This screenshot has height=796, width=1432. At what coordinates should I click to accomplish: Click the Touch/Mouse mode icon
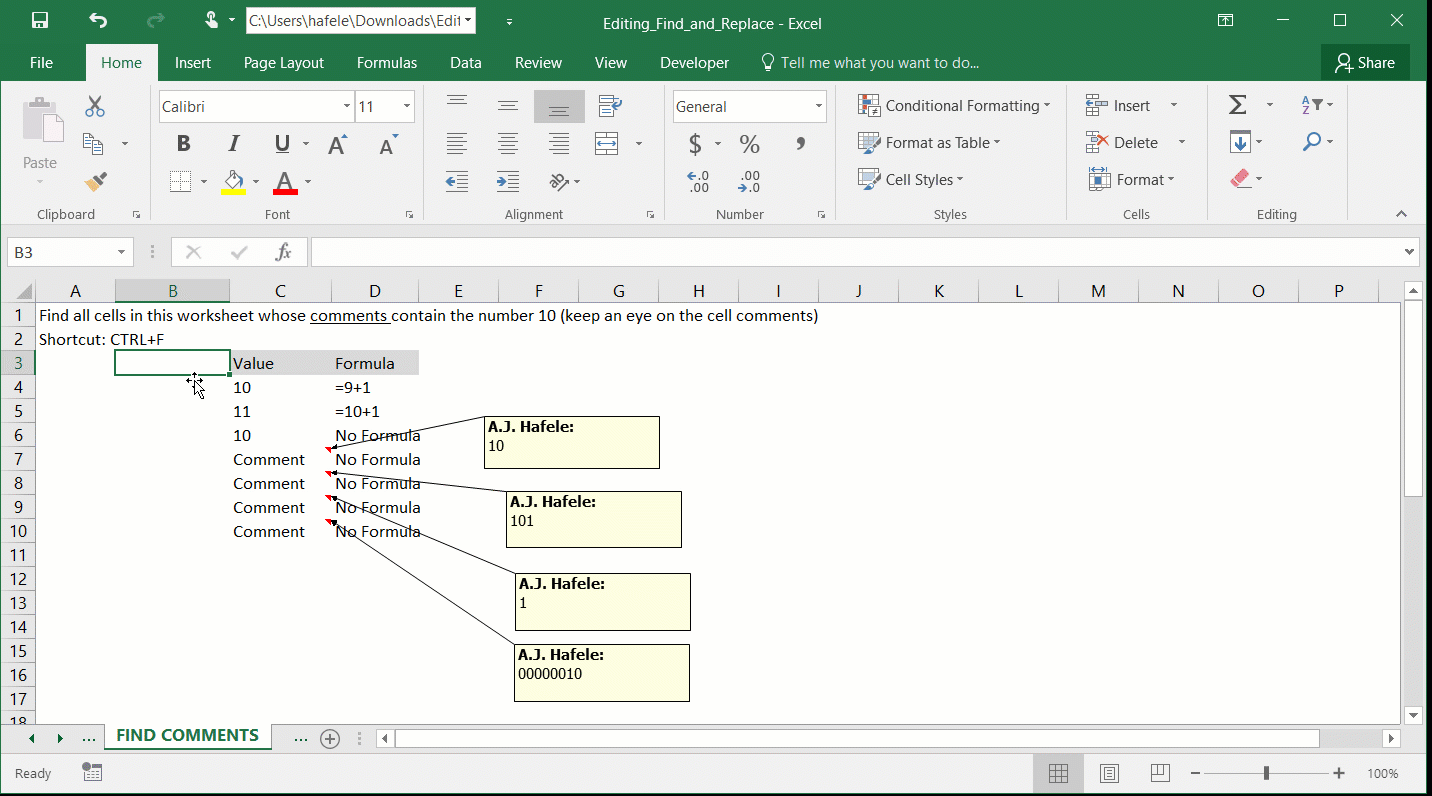point(211,20)
